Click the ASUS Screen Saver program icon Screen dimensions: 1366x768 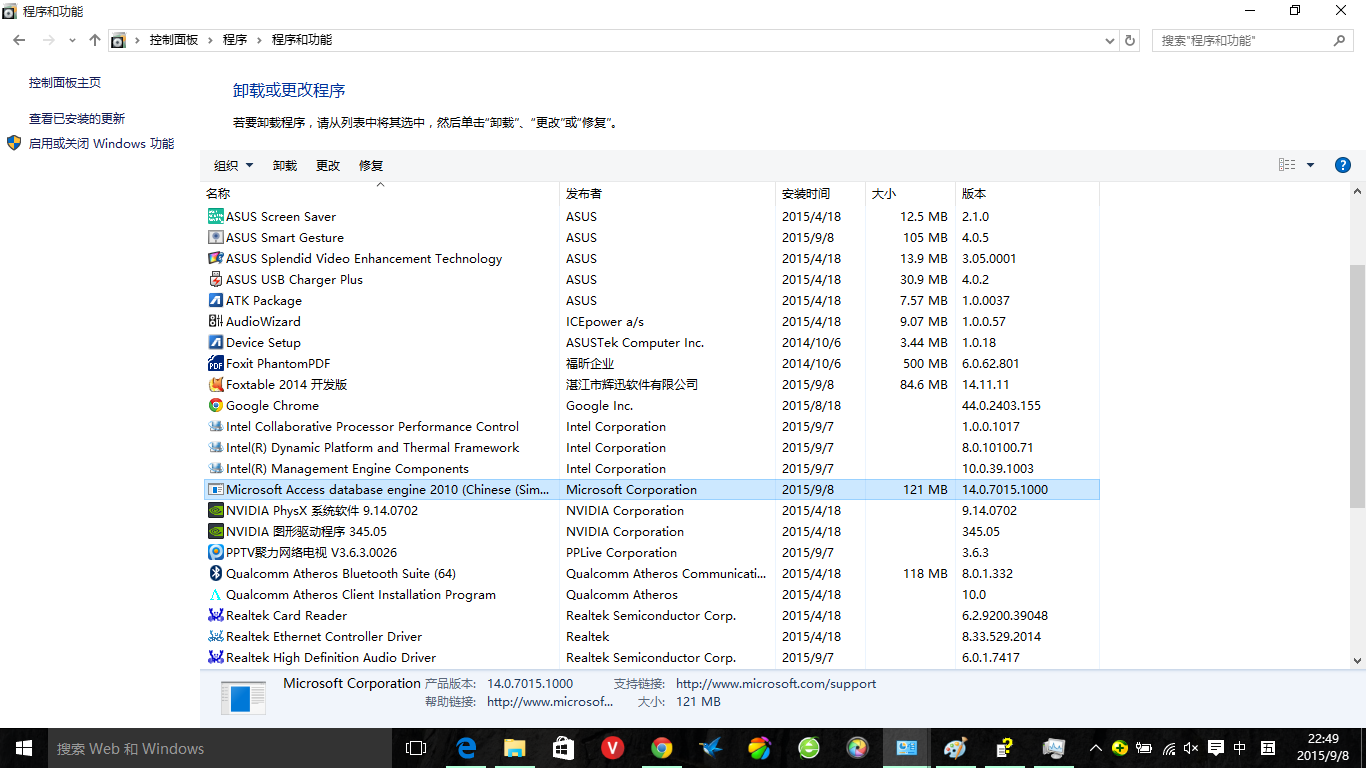[x=215, y=216]
